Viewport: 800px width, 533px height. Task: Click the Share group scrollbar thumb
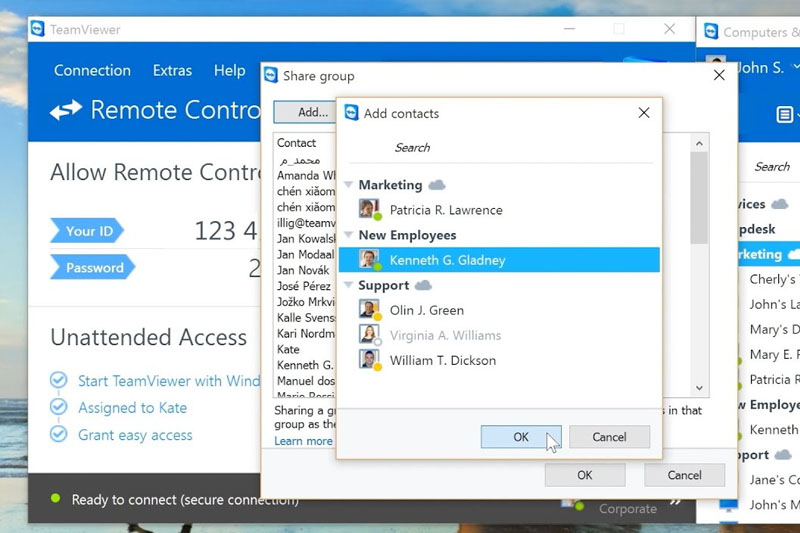point(699,198)
